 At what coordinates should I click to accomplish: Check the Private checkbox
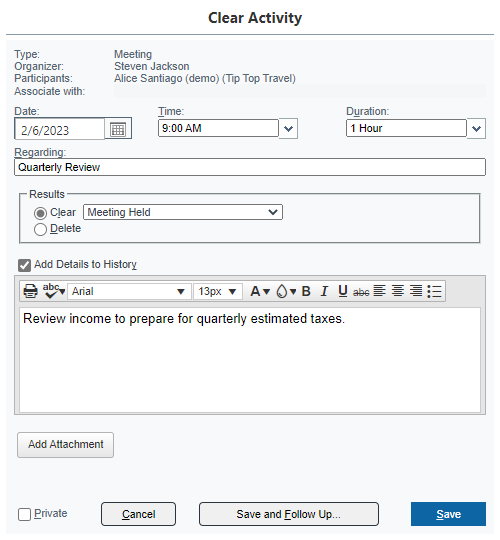(24, 515)
